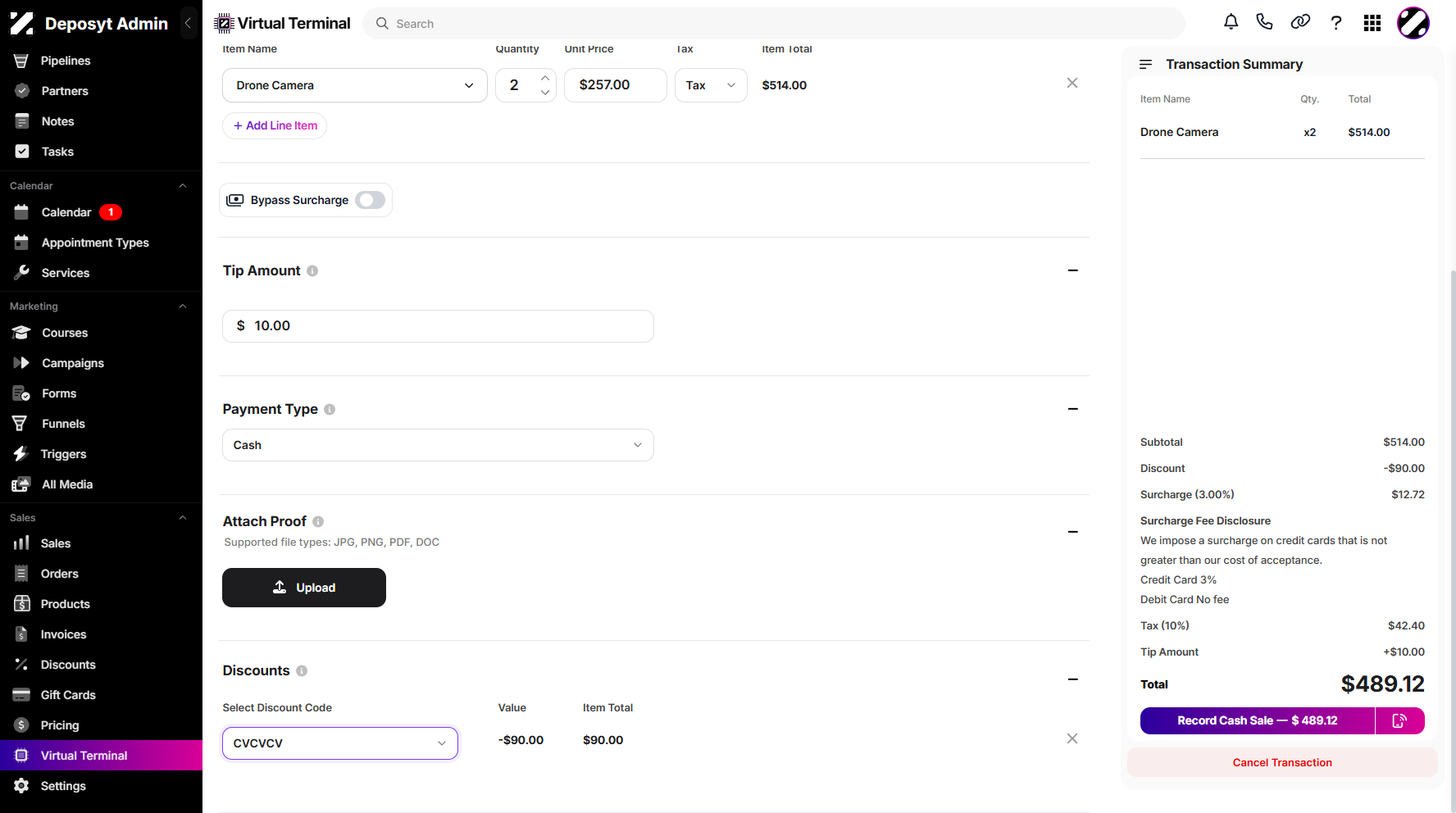1456x813 pixels.
Task: Open help question mark icon
Action: tap(1336, 23)
